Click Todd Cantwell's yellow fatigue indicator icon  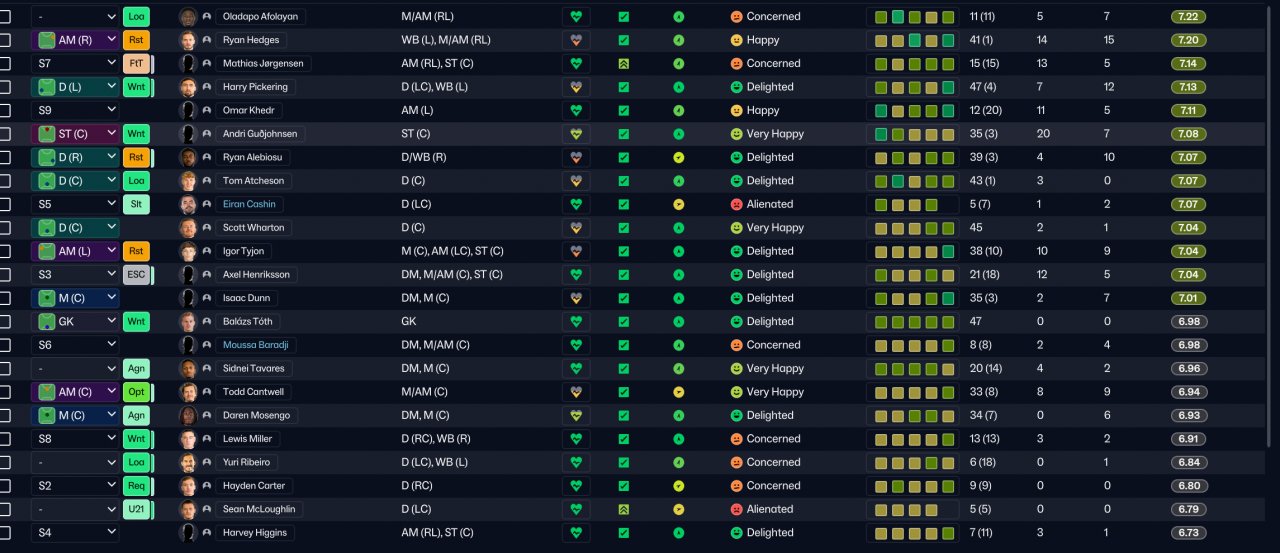coord(679,392)
